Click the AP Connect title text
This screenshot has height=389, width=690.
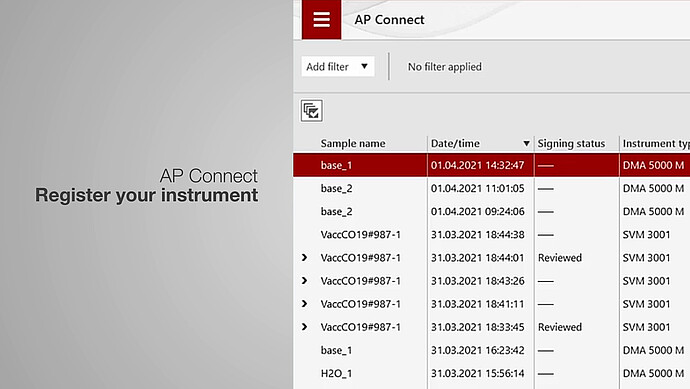coord(389,20)
